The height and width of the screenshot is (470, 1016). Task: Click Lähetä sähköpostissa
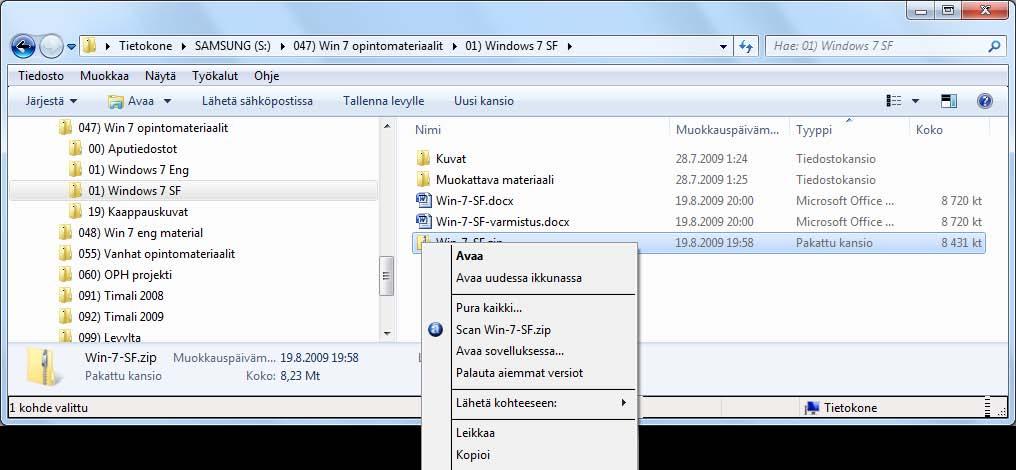click(257, 101)
